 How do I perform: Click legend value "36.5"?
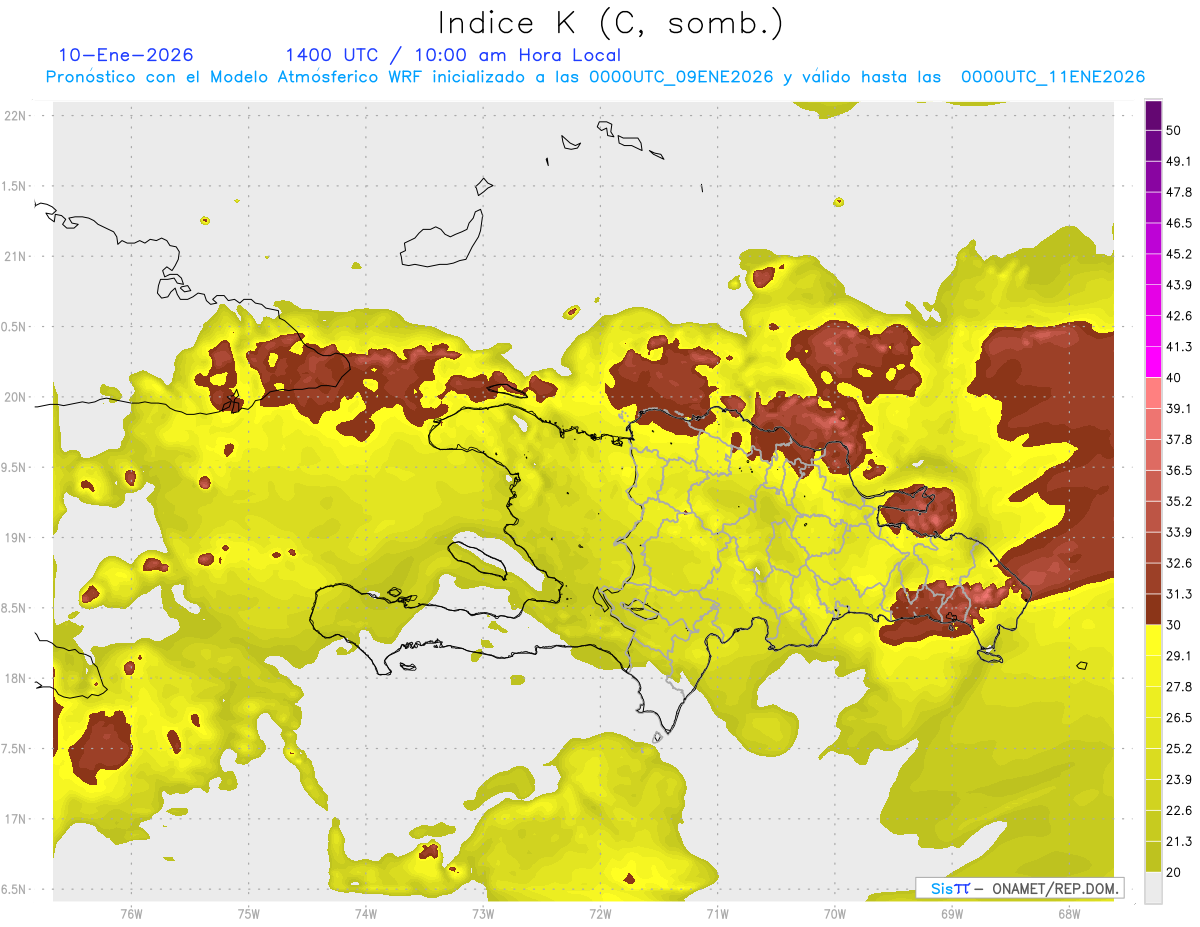(1179, 470)
